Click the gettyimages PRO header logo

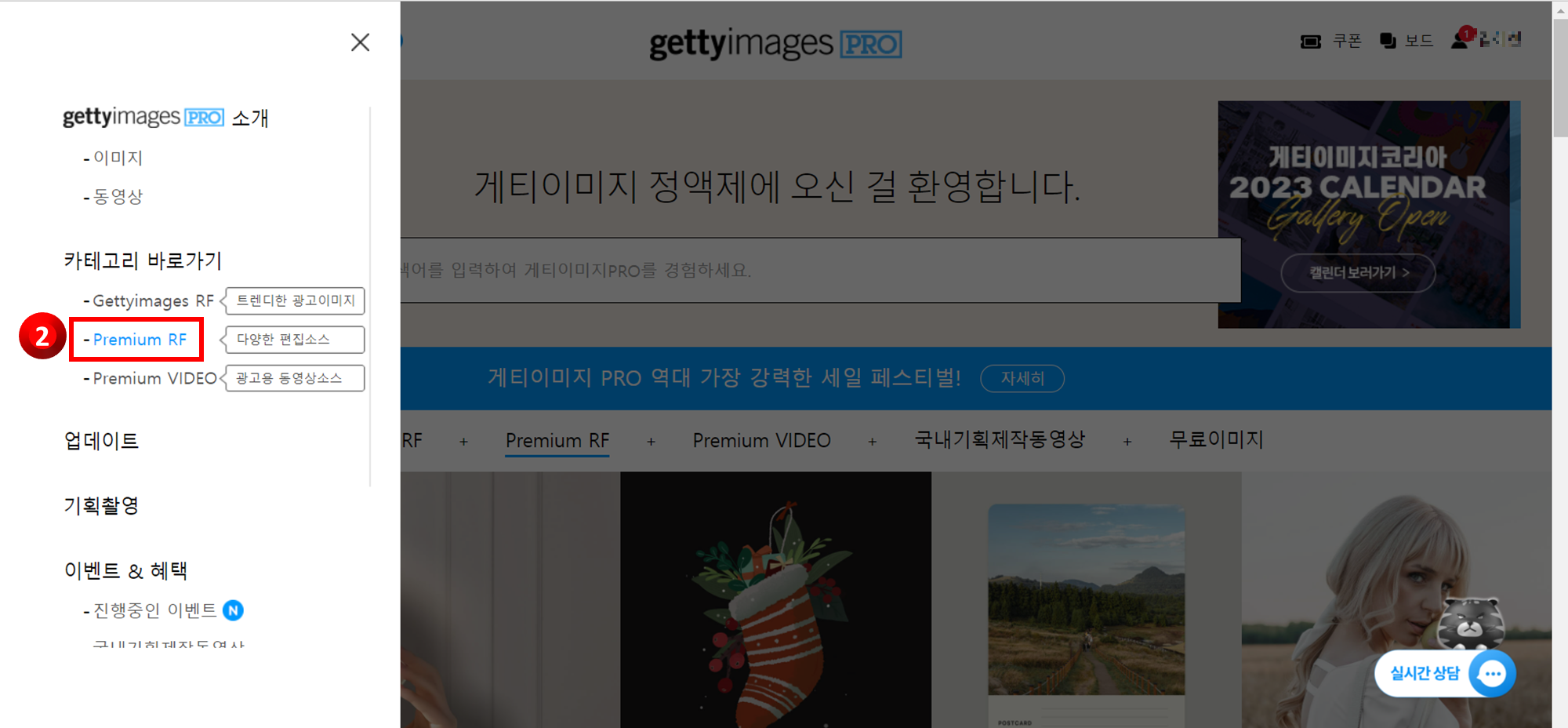click(775, 44)
